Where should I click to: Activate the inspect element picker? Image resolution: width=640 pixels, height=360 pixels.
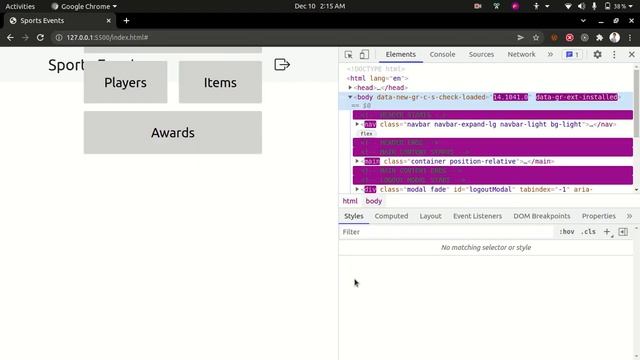(348, 54)
